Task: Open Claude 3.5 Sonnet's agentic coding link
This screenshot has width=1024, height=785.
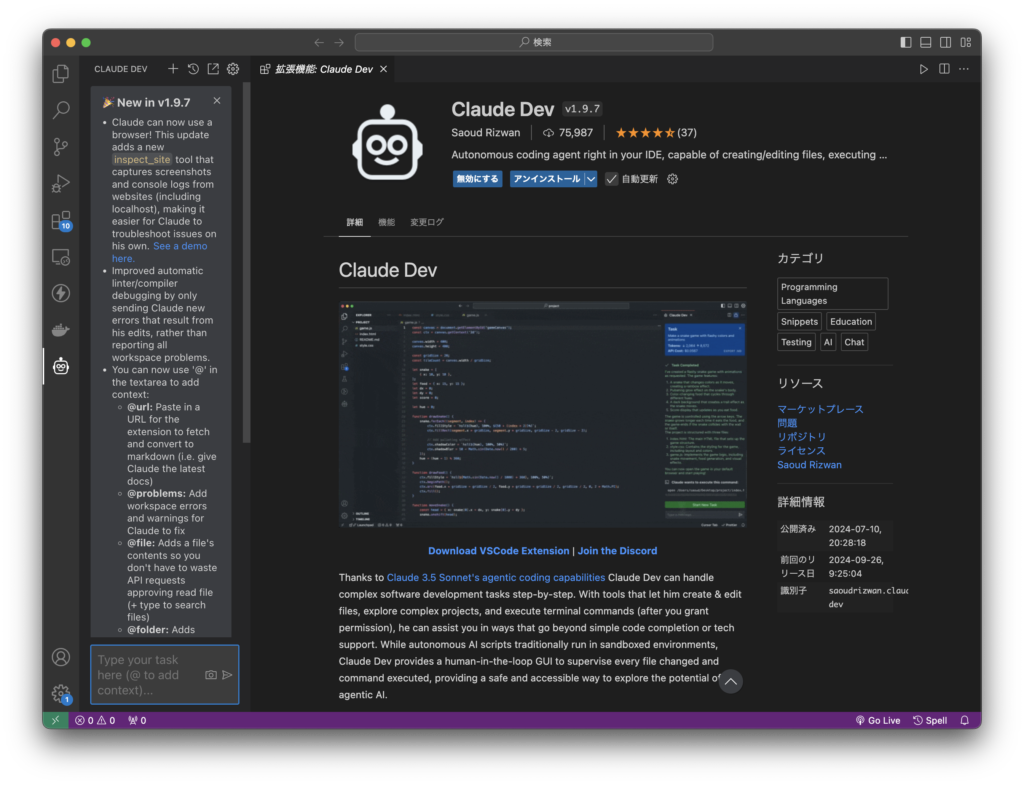Action: pos(496,577)
